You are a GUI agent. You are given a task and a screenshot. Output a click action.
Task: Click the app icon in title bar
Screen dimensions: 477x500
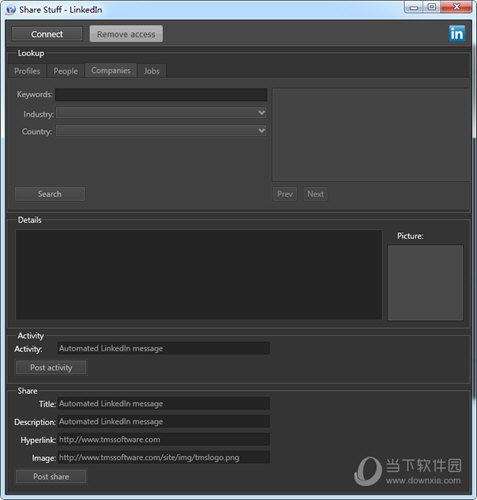(x=11, y=10)
